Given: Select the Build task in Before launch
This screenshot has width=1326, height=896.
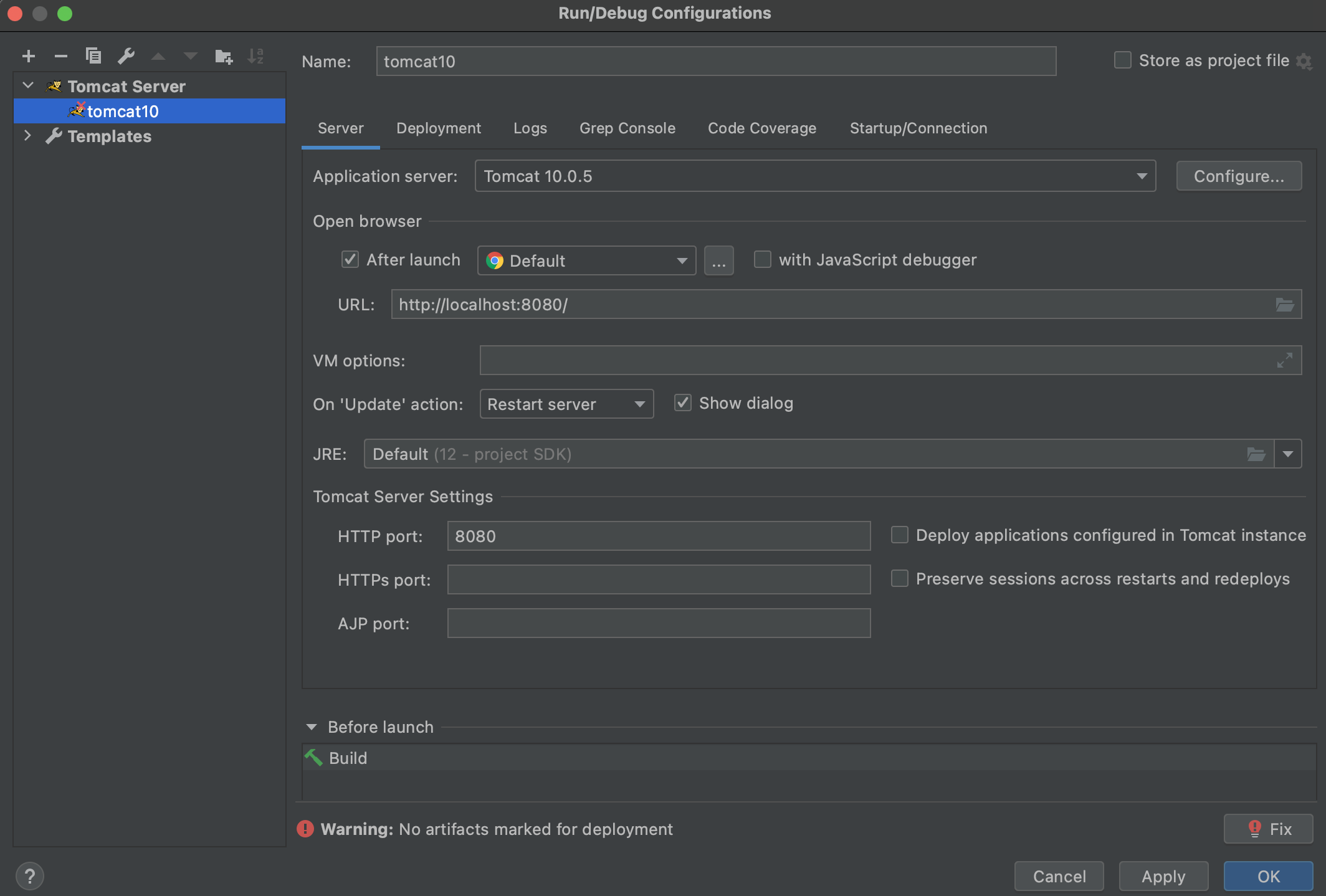Looking at the screenshot, I should [809, 758].
